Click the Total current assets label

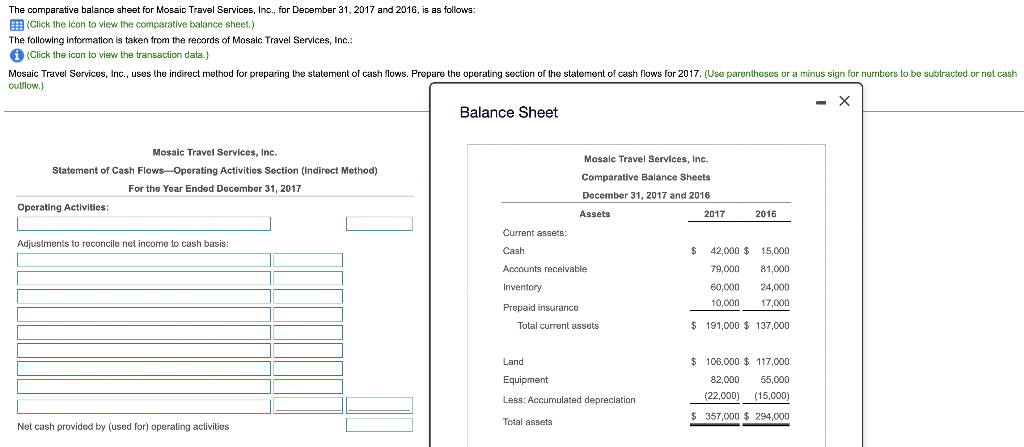tap(558, 325)
